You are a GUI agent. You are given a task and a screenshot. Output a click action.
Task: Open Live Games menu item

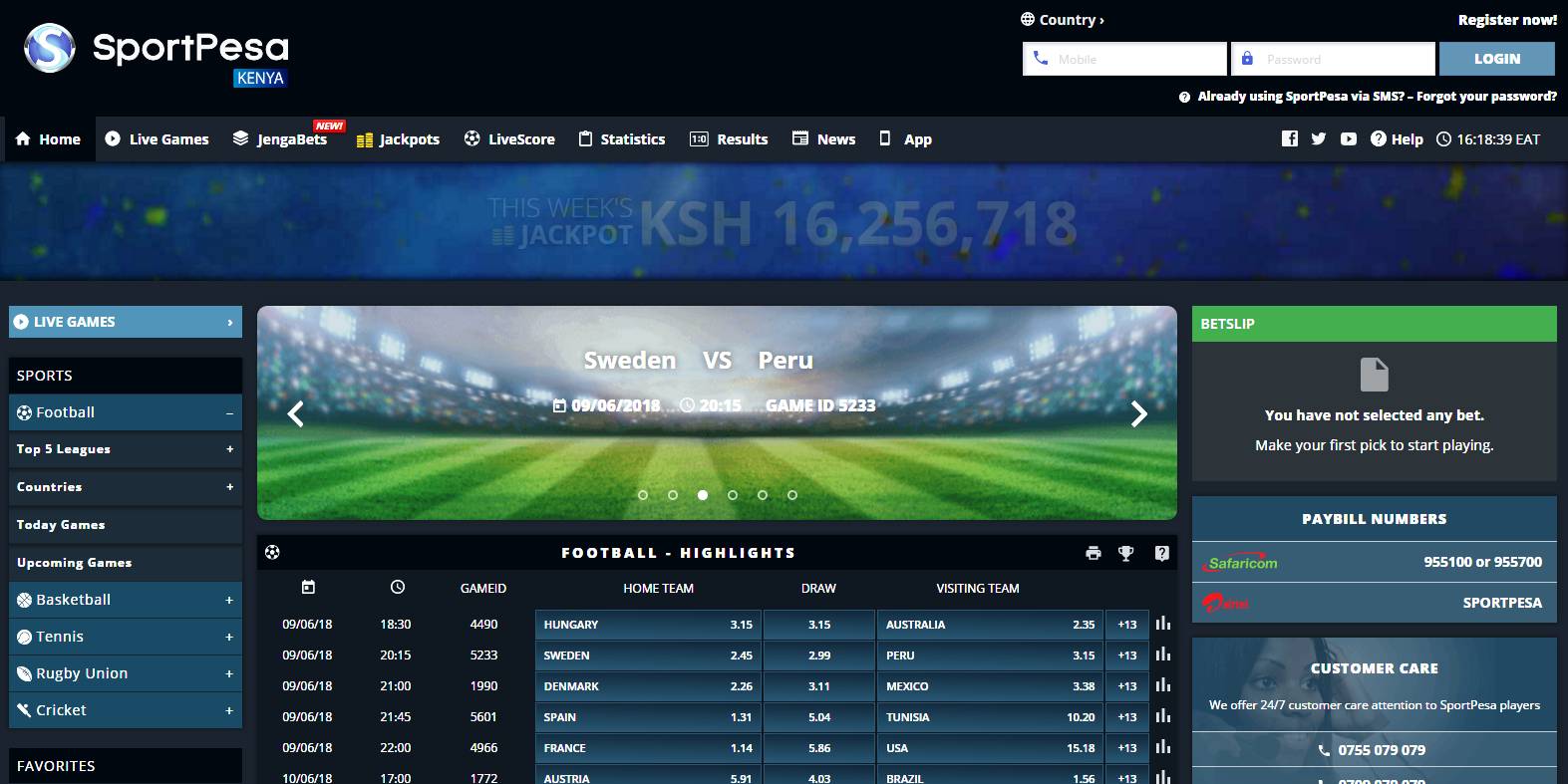(157, 139)
